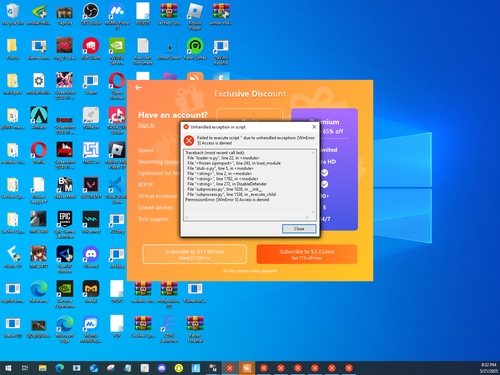Open the Rocket League desktop shortcut

(39, 189)
